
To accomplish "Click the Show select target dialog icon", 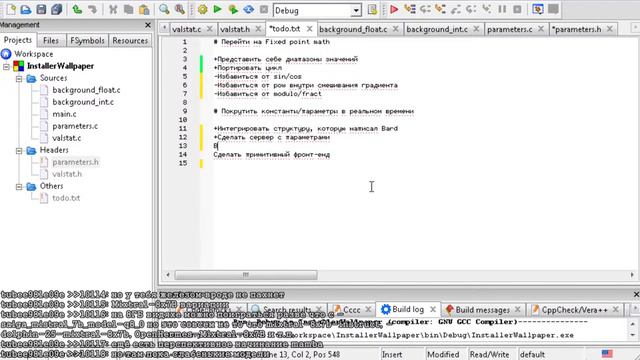I will click(372, 9).
